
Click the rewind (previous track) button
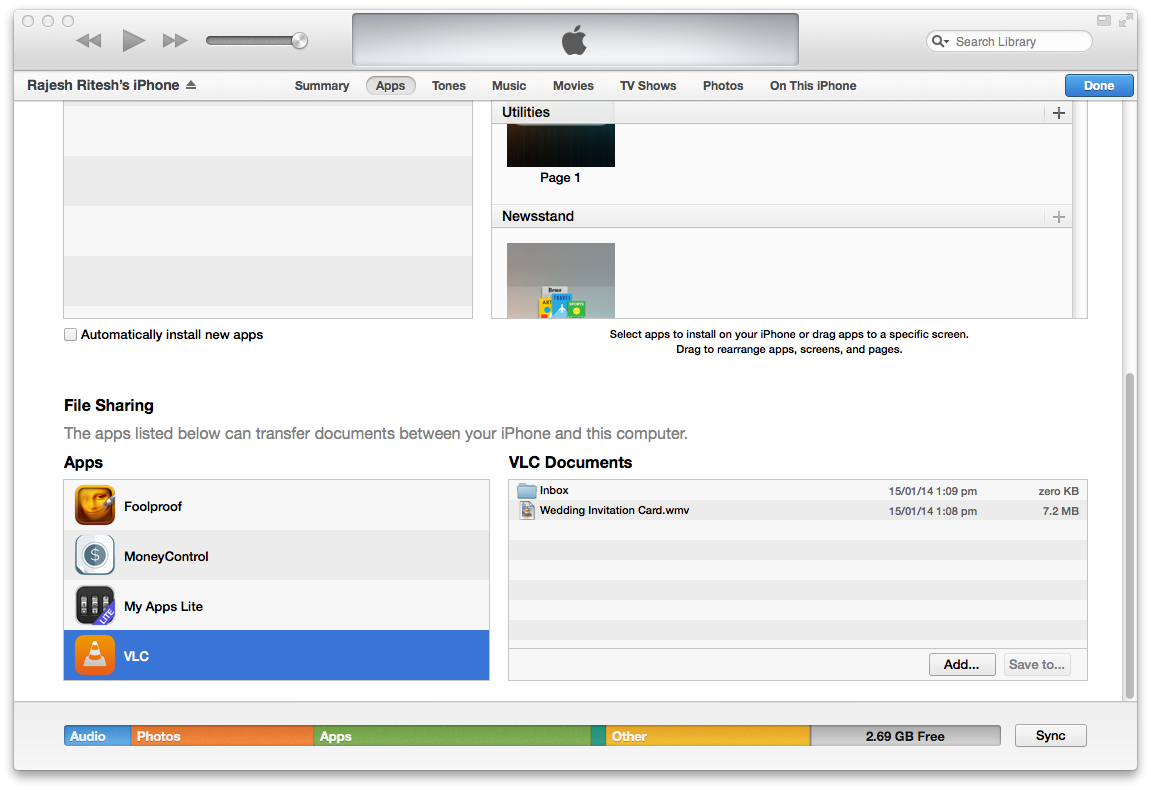pos(89,40)
